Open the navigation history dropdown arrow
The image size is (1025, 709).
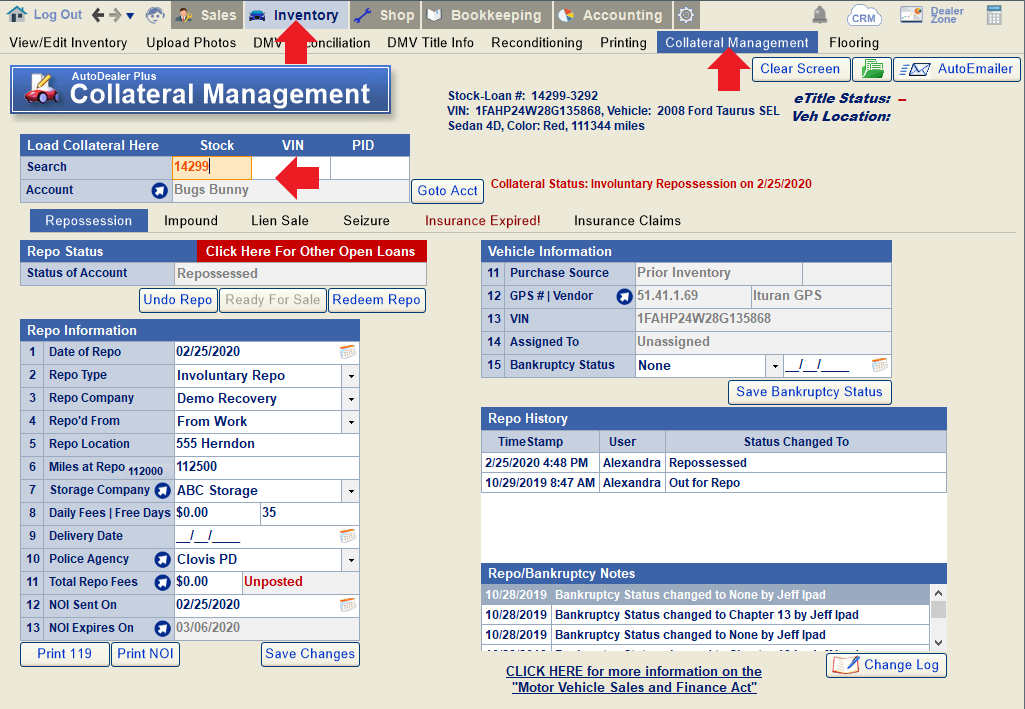pos(130,16)
